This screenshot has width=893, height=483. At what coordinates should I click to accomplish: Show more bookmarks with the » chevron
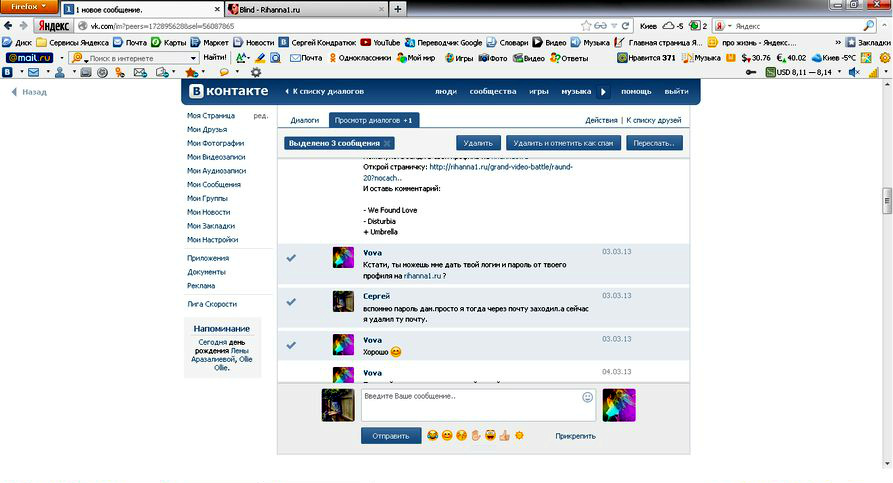[x=838, y=42]
